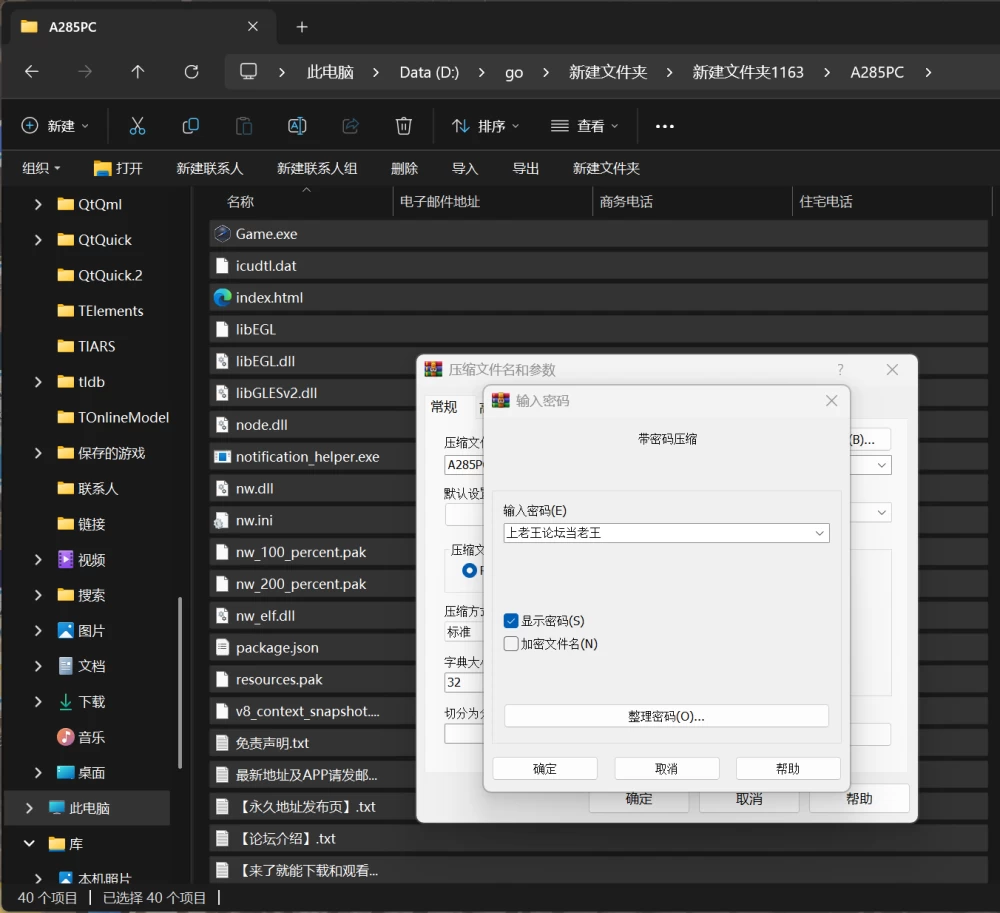Image resolution: width=1000 pixels, height=913 pixels.
Task: Open the 组织 organize dropdown
Action: [41, 168]
